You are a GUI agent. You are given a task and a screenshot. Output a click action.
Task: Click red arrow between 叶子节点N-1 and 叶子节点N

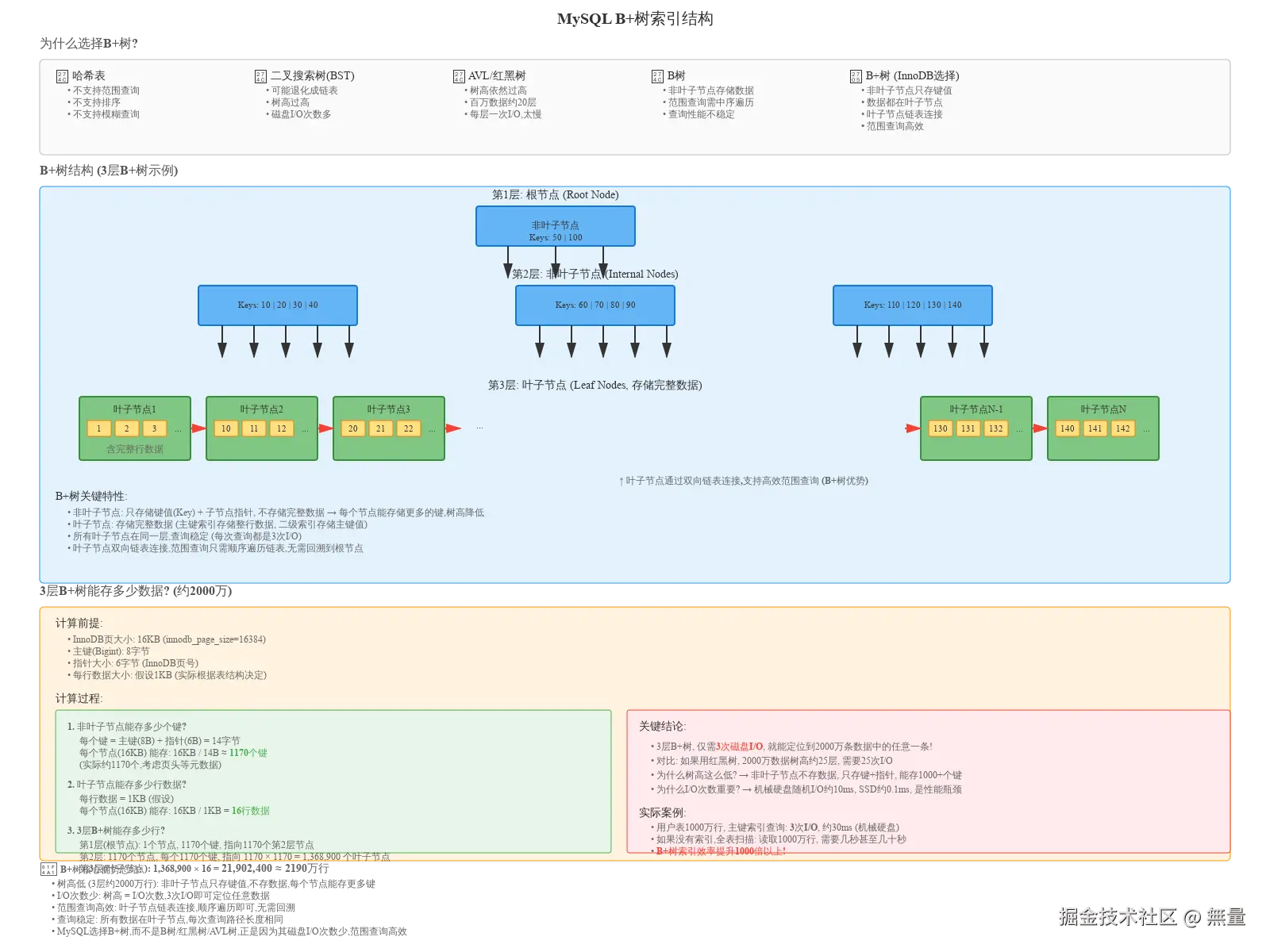(1039, 428)
